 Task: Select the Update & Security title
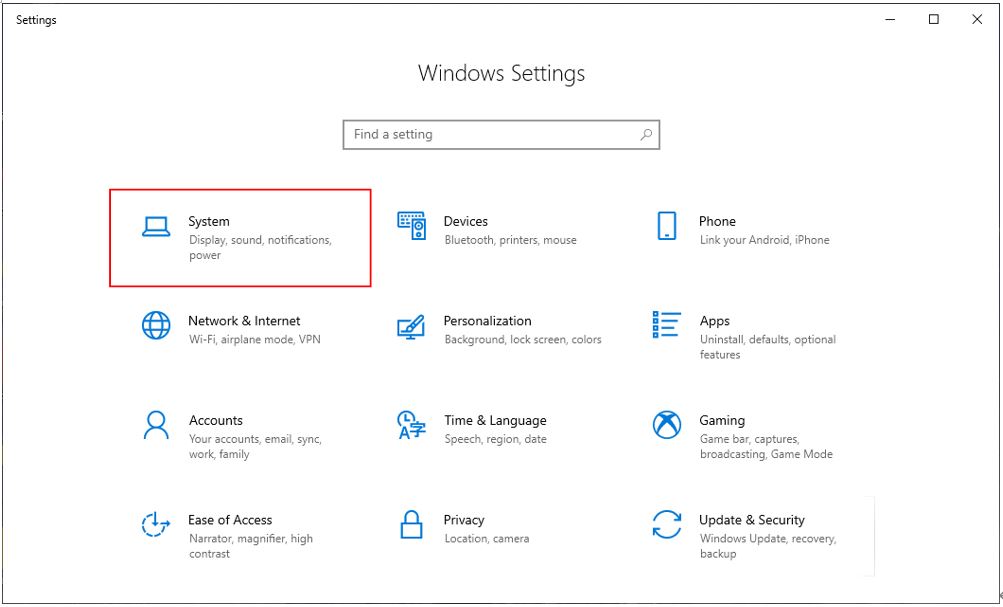(752, 520)
